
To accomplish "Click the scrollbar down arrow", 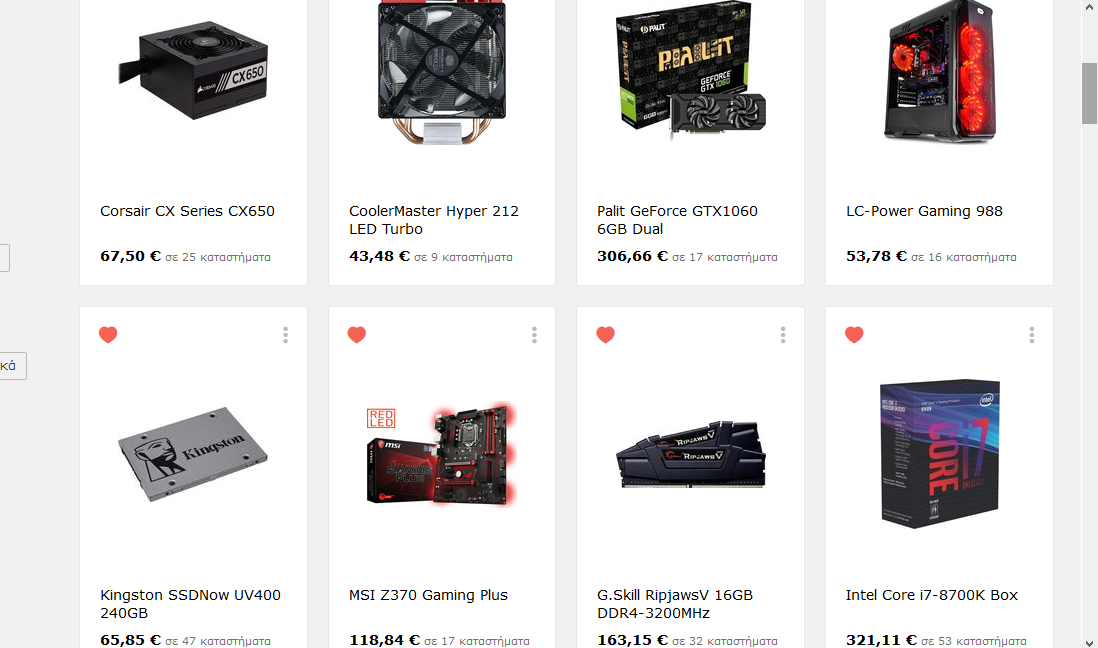I will pyautogui.click(x=1089, y=642).
